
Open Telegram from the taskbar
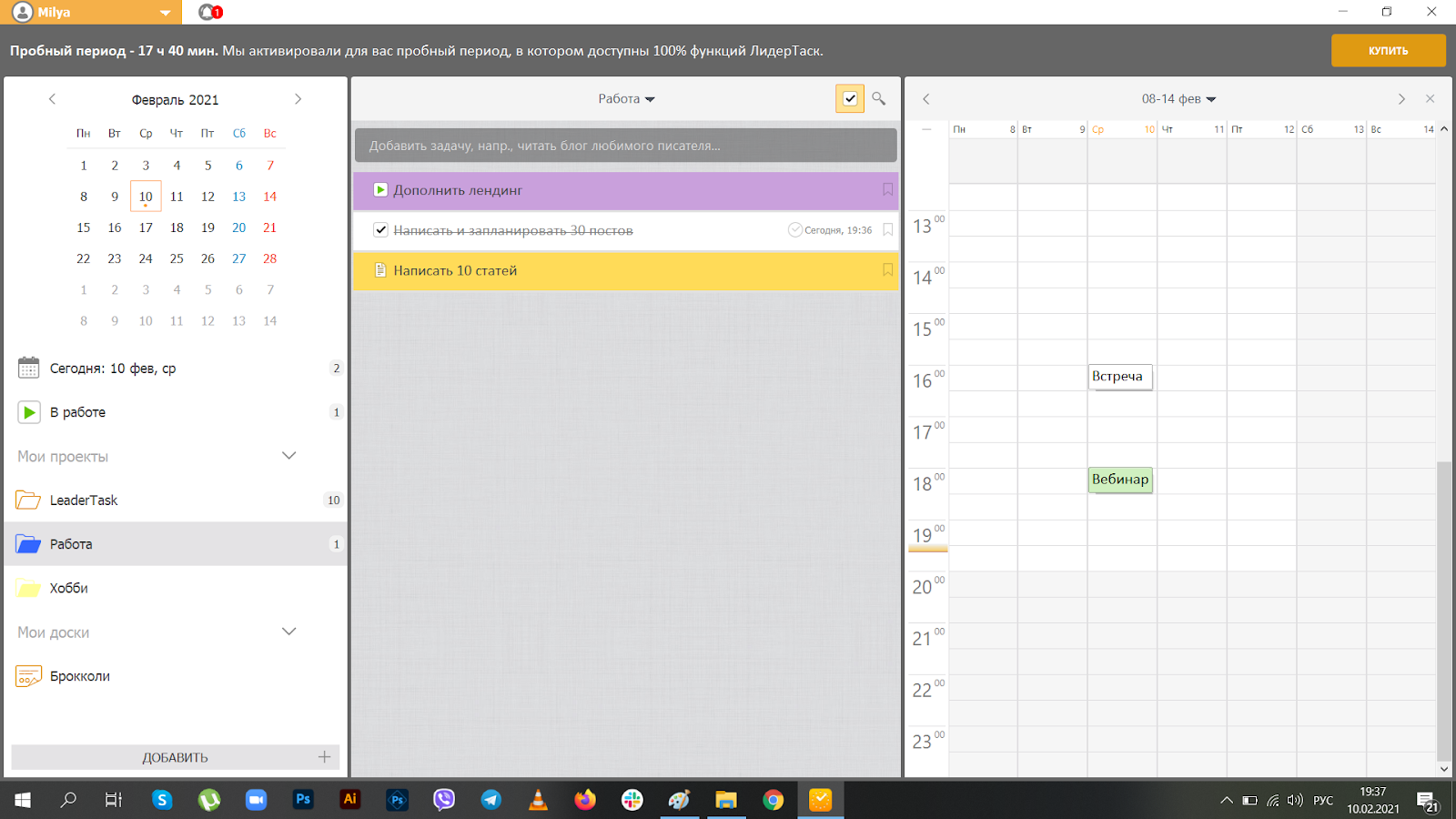pyautogui.click(x=491, y=800)
